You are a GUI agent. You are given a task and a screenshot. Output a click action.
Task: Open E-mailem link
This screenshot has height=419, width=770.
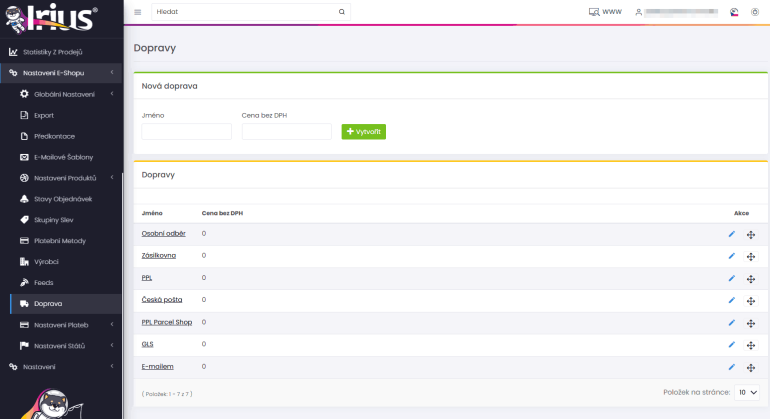[x=157, y=366]
